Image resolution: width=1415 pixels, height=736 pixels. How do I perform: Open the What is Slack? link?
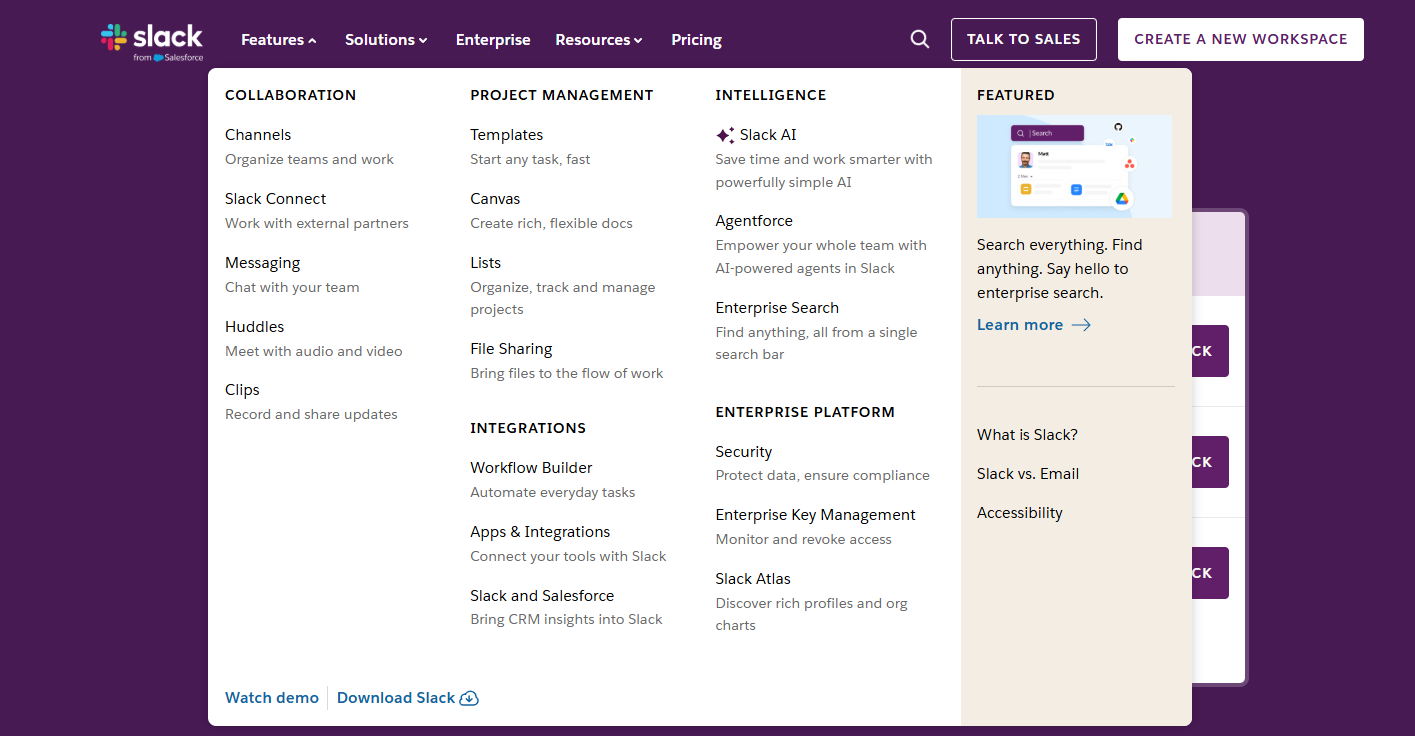click(1027, 435)
